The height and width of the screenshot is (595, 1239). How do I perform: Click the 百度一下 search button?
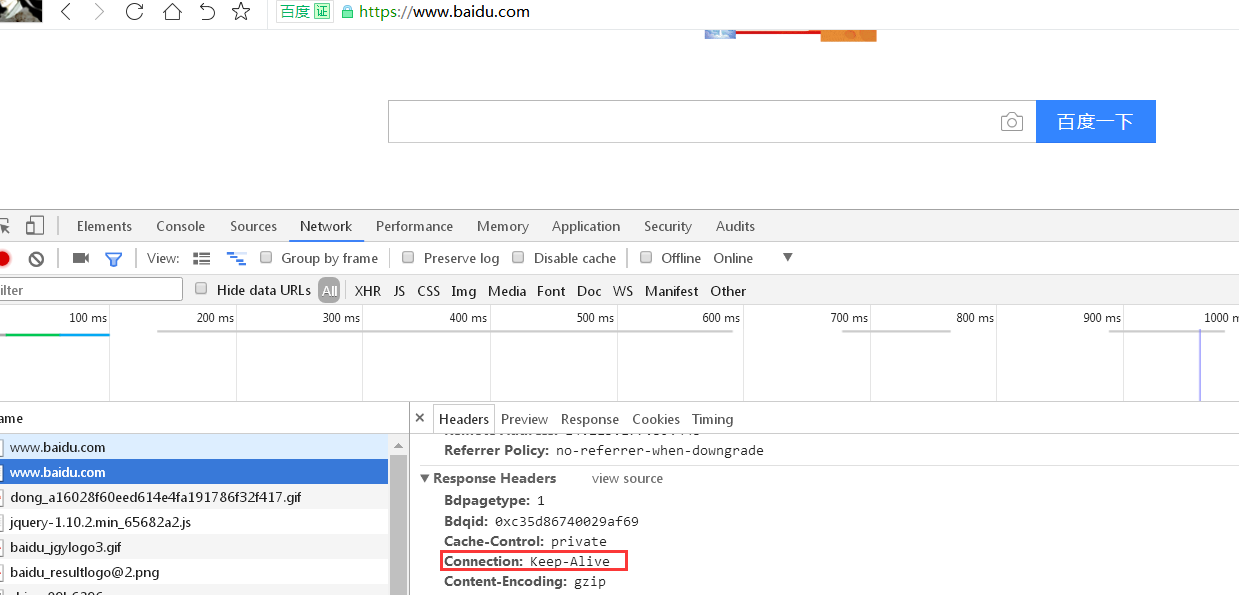pyautogui.click(x=1095, y=121)
